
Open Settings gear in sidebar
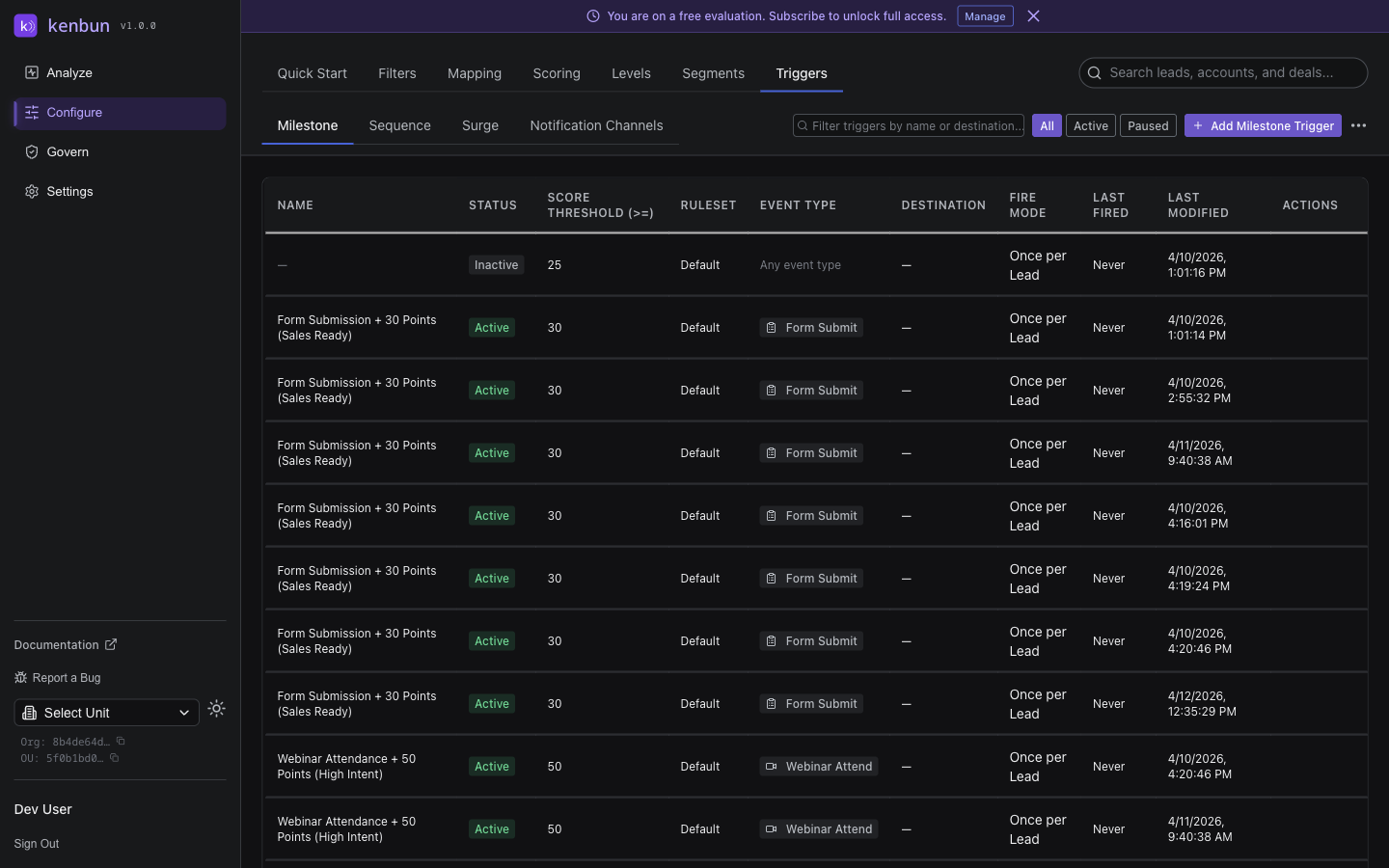(x=120, y=192)
